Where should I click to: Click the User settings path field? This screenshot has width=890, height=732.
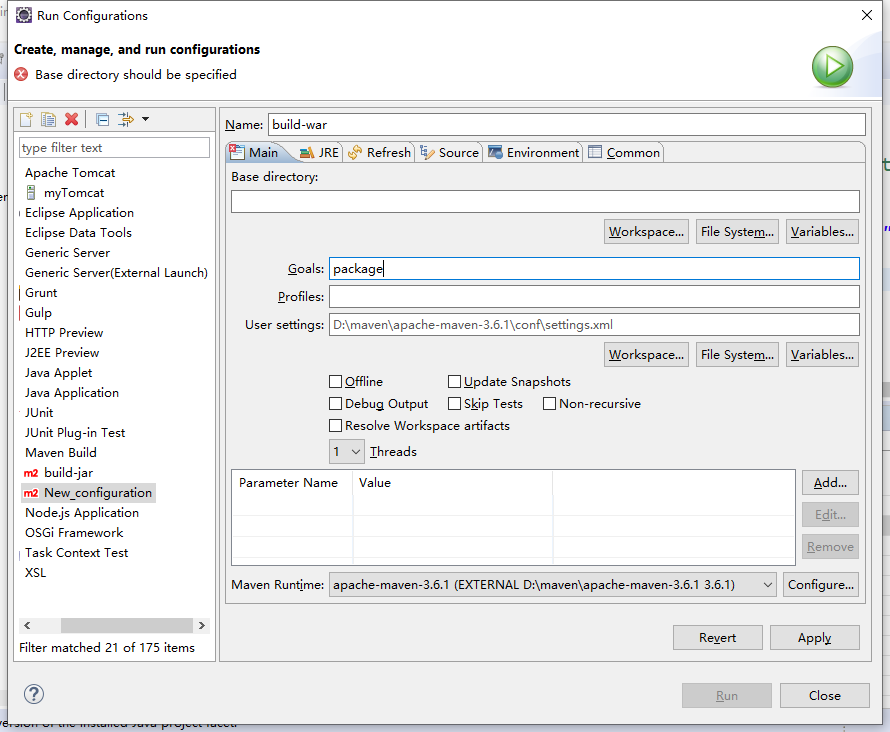(x=594, y=325)
